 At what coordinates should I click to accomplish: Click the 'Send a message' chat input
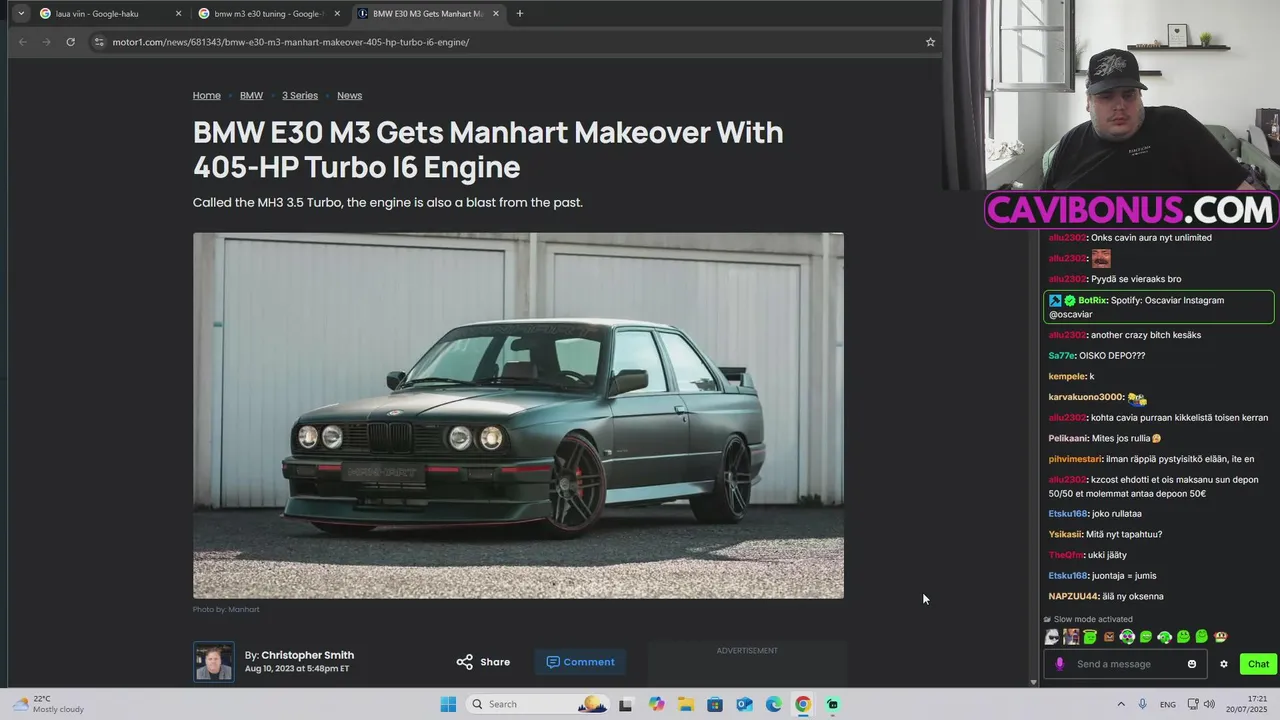click(x=1127, y=664)
